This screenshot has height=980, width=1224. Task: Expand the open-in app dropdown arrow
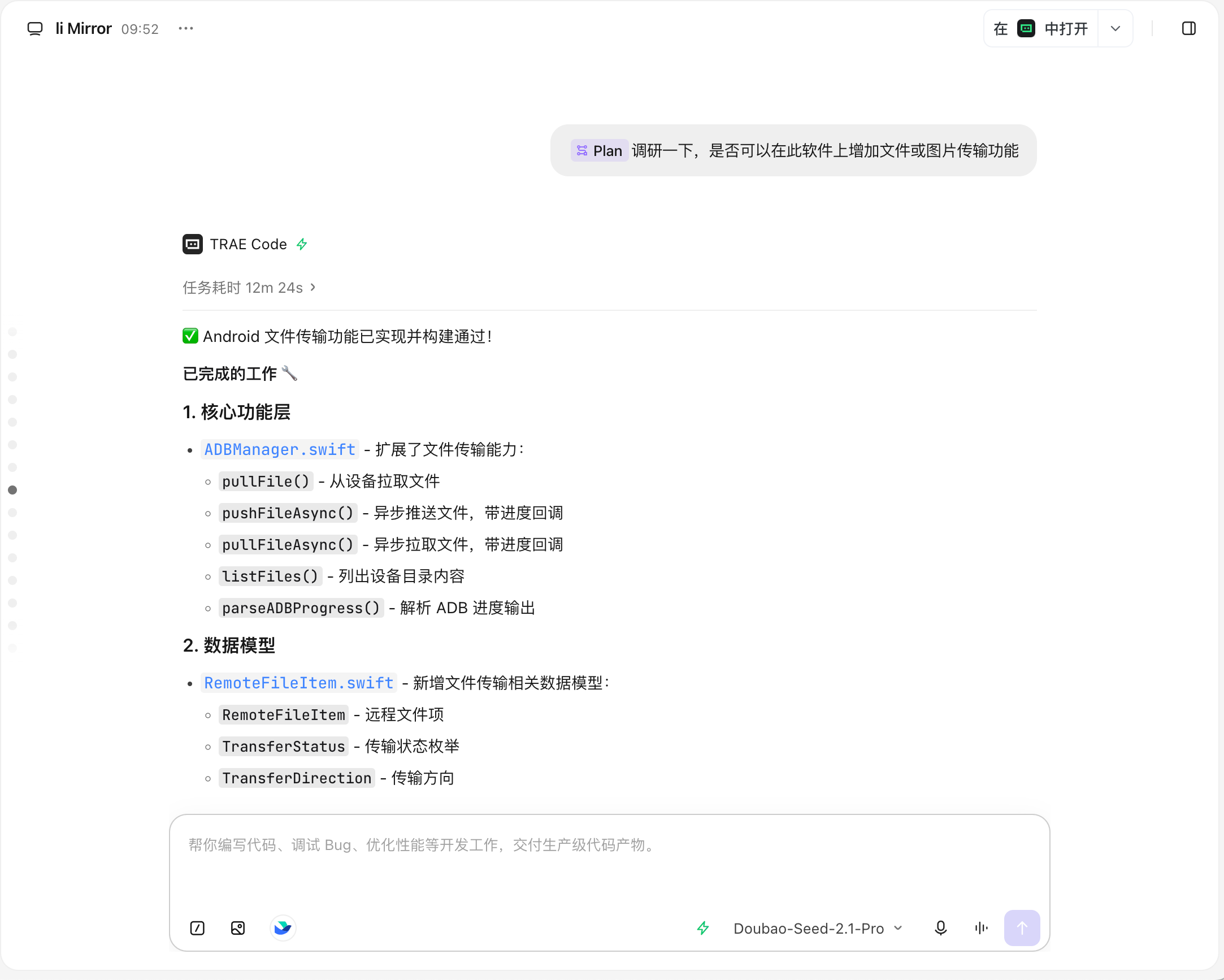tap(1115, 28)
